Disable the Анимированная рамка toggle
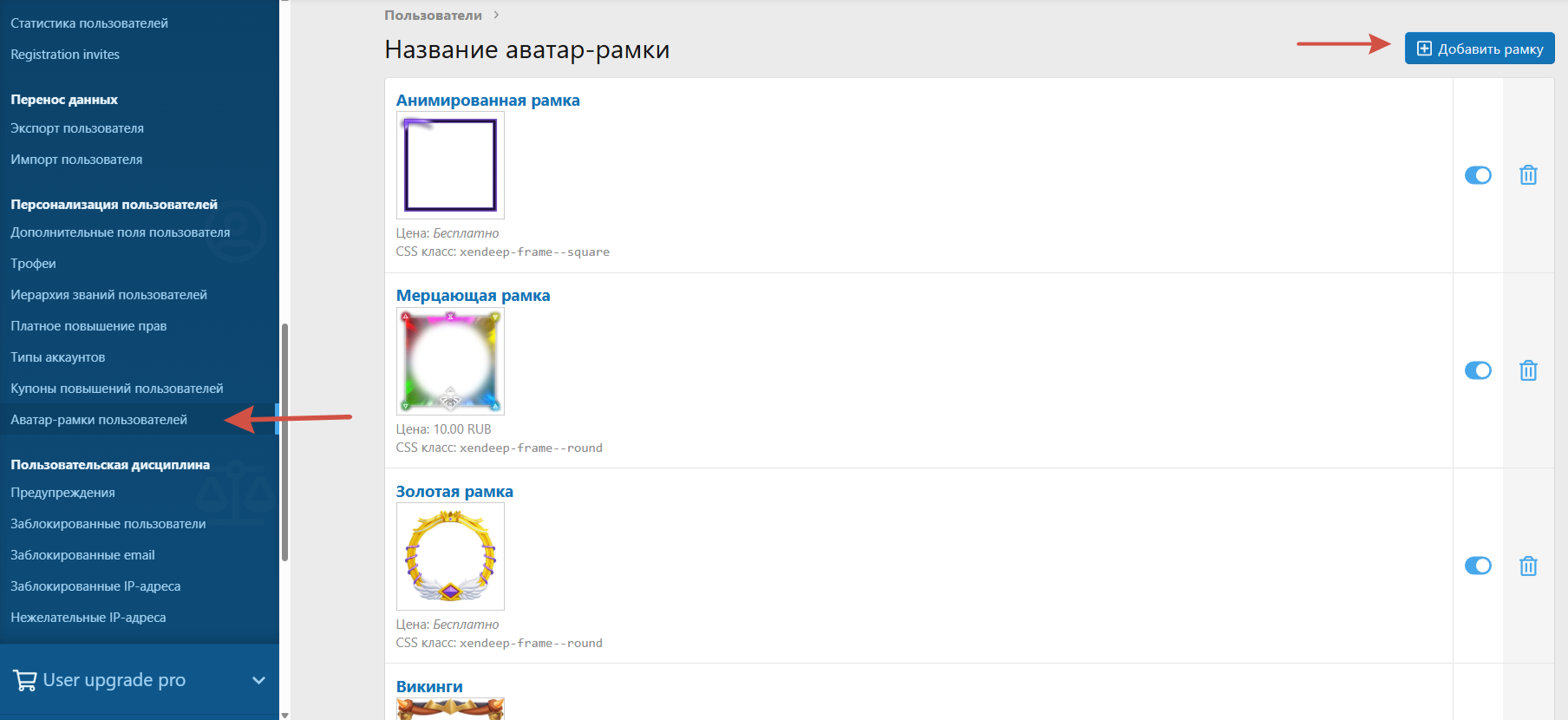This screenshot has width=1568, height=720. [1478, 175]
